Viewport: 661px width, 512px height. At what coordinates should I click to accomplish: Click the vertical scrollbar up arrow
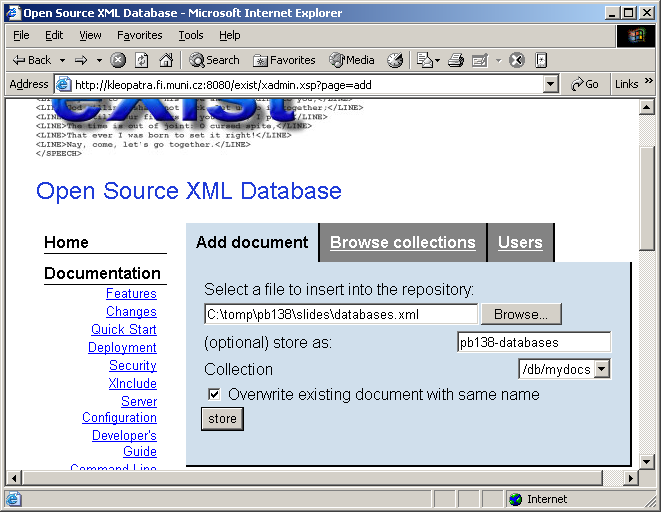[x=646, y=107]
